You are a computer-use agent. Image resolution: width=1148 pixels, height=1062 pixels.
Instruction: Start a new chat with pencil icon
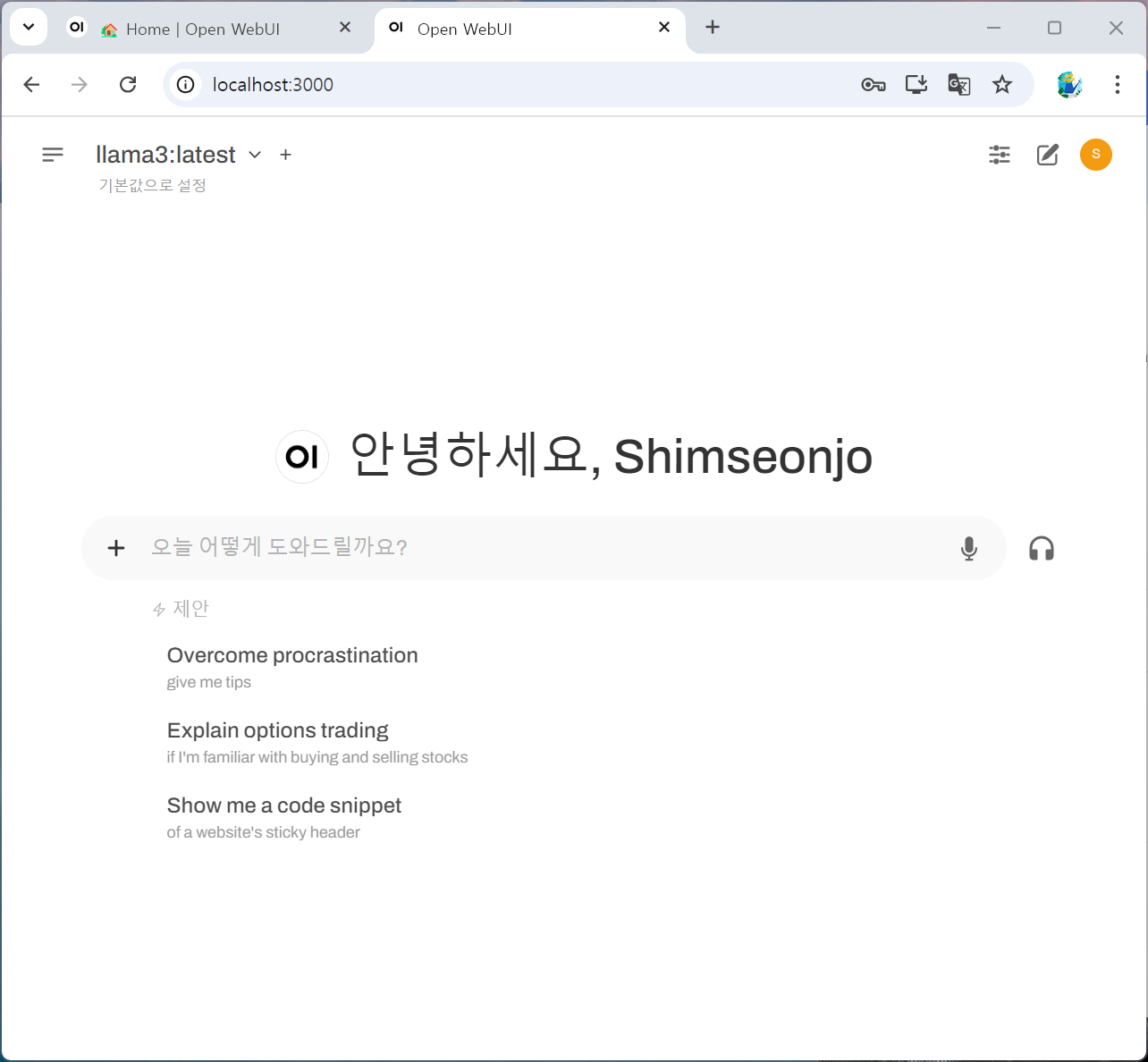1047,155
